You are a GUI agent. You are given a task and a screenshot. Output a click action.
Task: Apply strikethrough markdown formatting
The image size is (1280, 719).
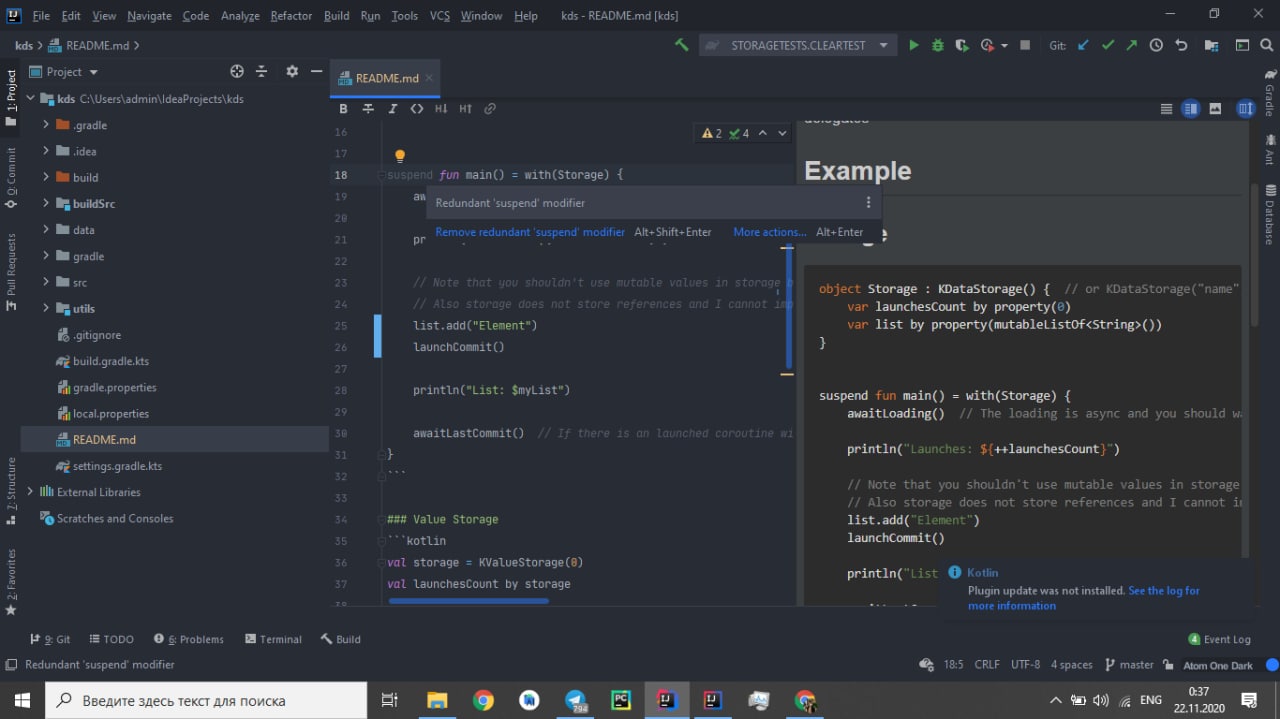(x=368, y=108)
